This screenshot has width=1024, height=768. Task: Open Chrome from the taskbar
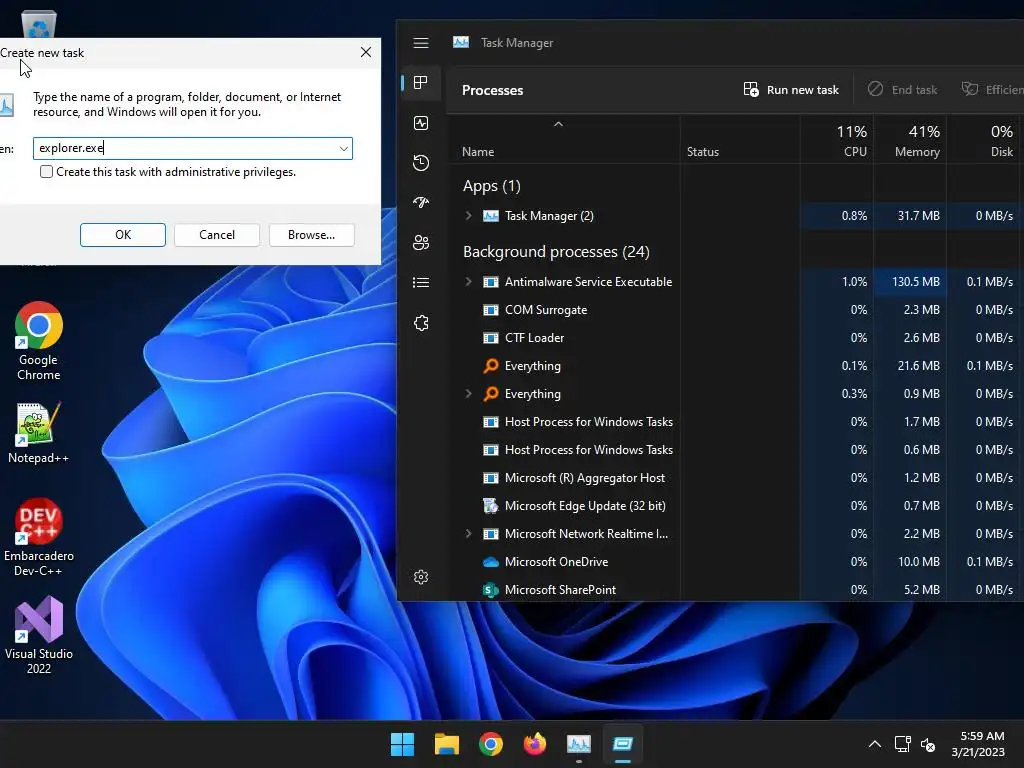pyautogui.click(x=490, y=744)
